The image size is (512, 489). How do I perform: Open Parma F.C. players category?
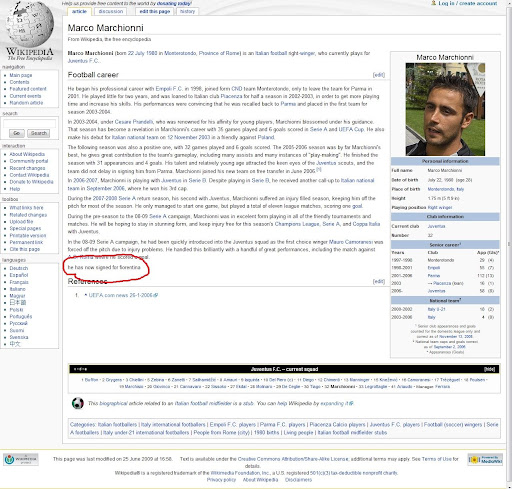(282, 425)
